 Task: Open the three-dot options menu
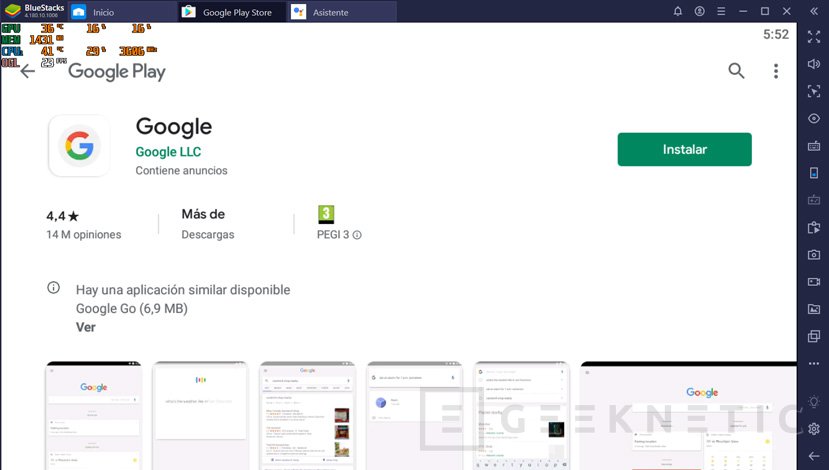[x=775, y=71]
